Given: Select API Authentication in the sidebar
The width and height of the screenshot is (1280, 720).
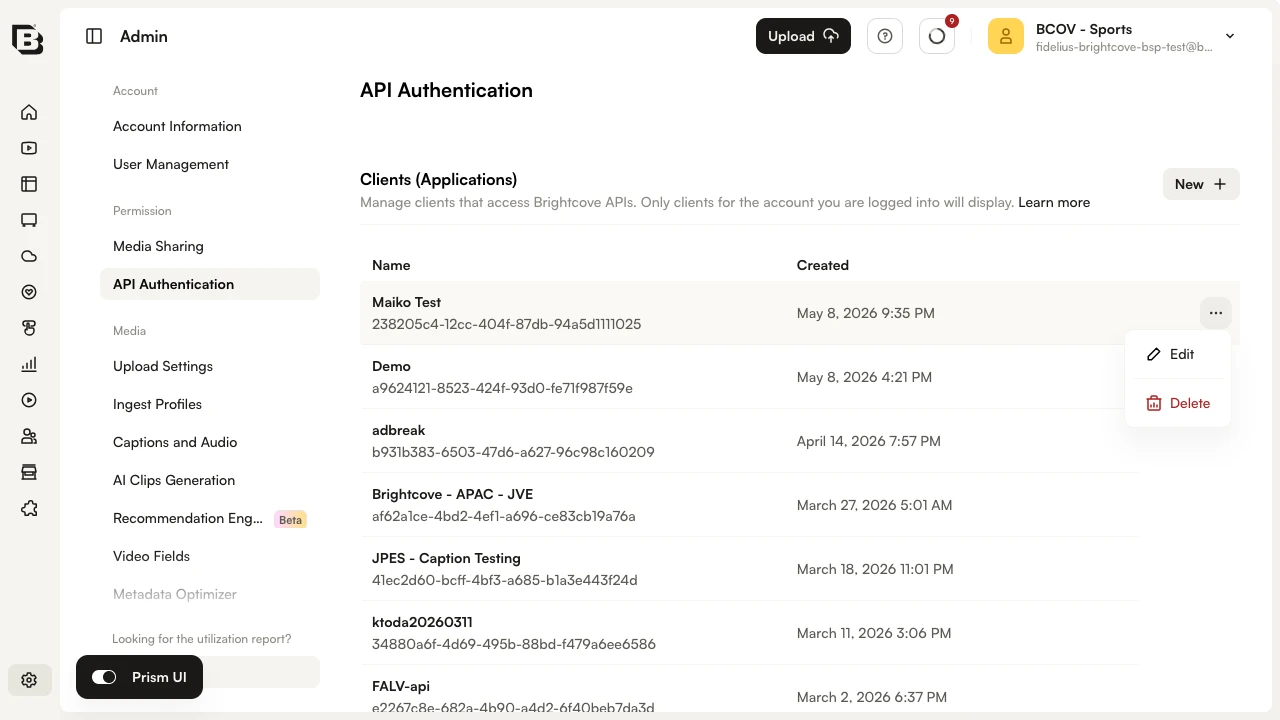Looking at the screenshot, I should click(210, 284).
